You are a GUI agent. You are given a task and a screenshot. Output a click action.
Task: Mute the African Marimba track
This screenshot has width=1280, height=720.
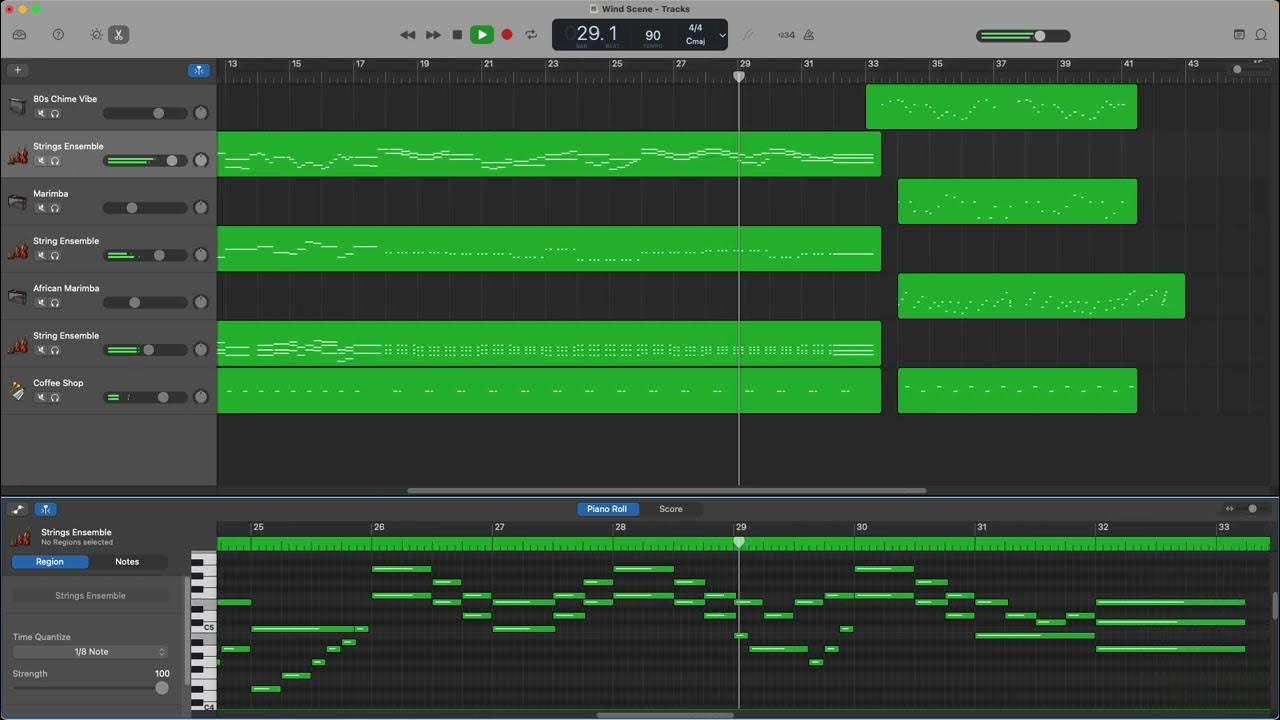[x=42, y=303]
